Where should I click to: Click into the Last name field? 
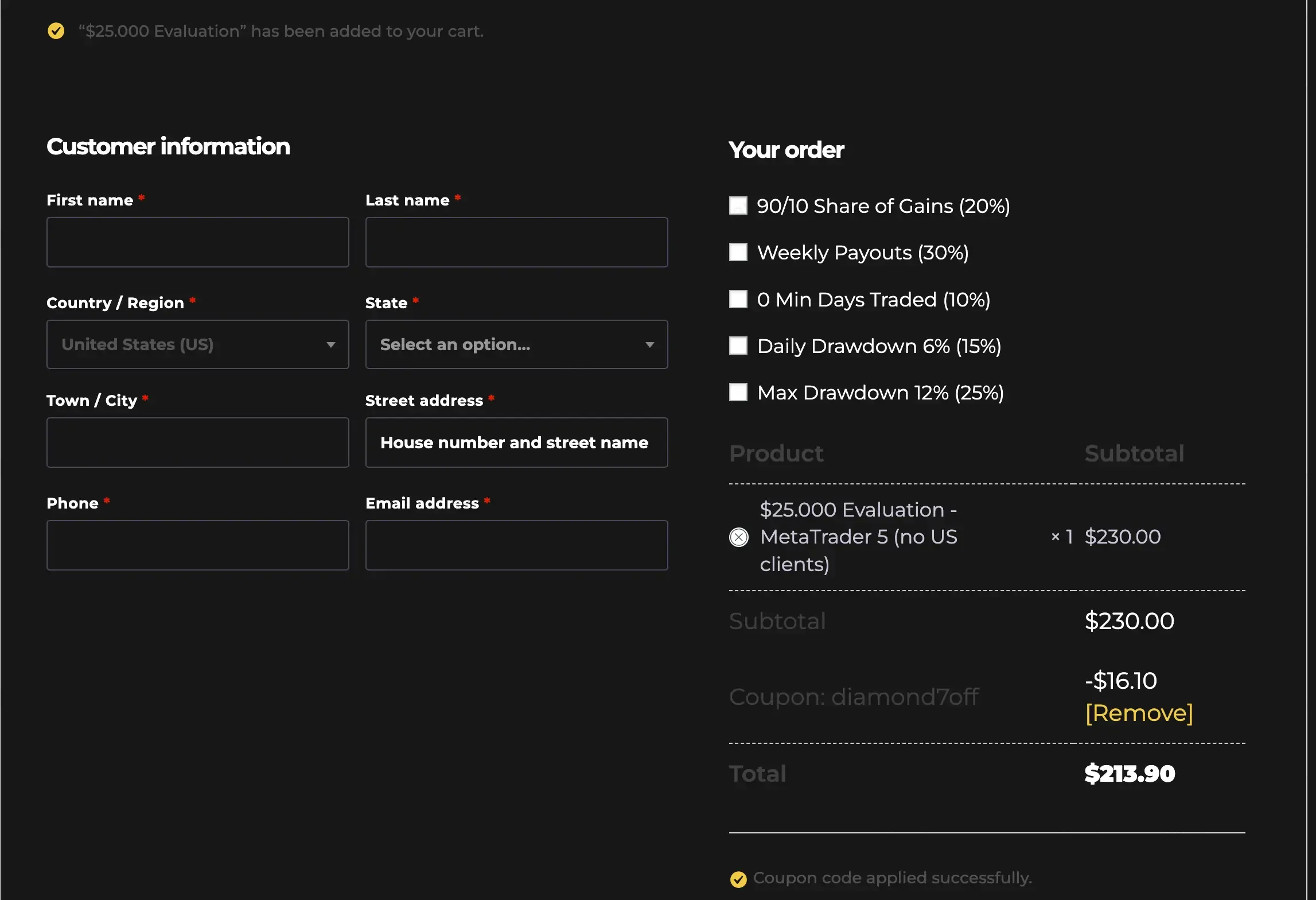point(516,242)
